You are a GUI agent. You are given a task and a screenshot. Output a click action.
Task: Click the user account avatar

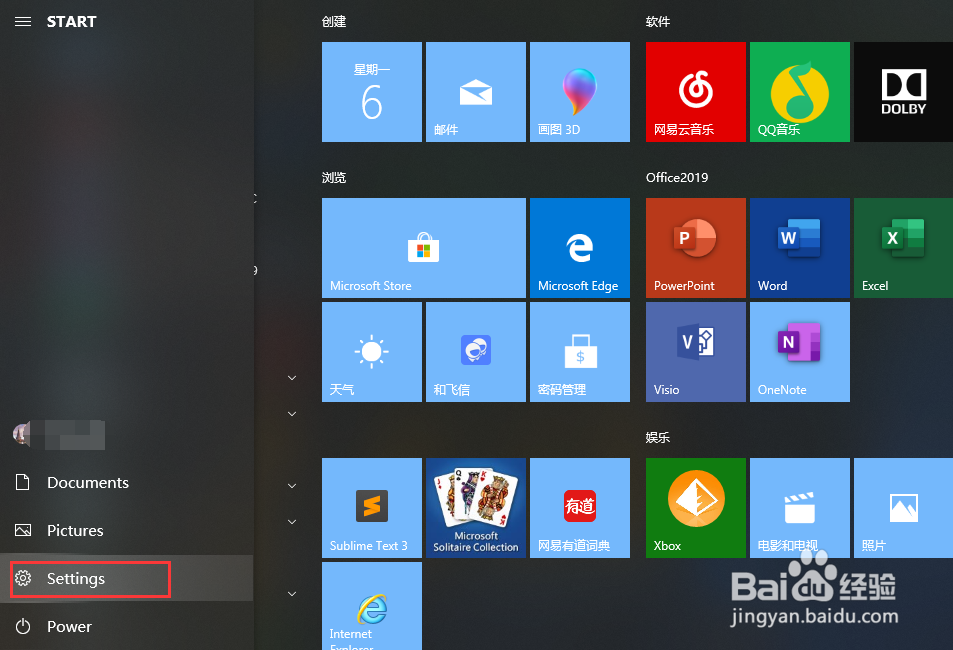coord(22,434)
